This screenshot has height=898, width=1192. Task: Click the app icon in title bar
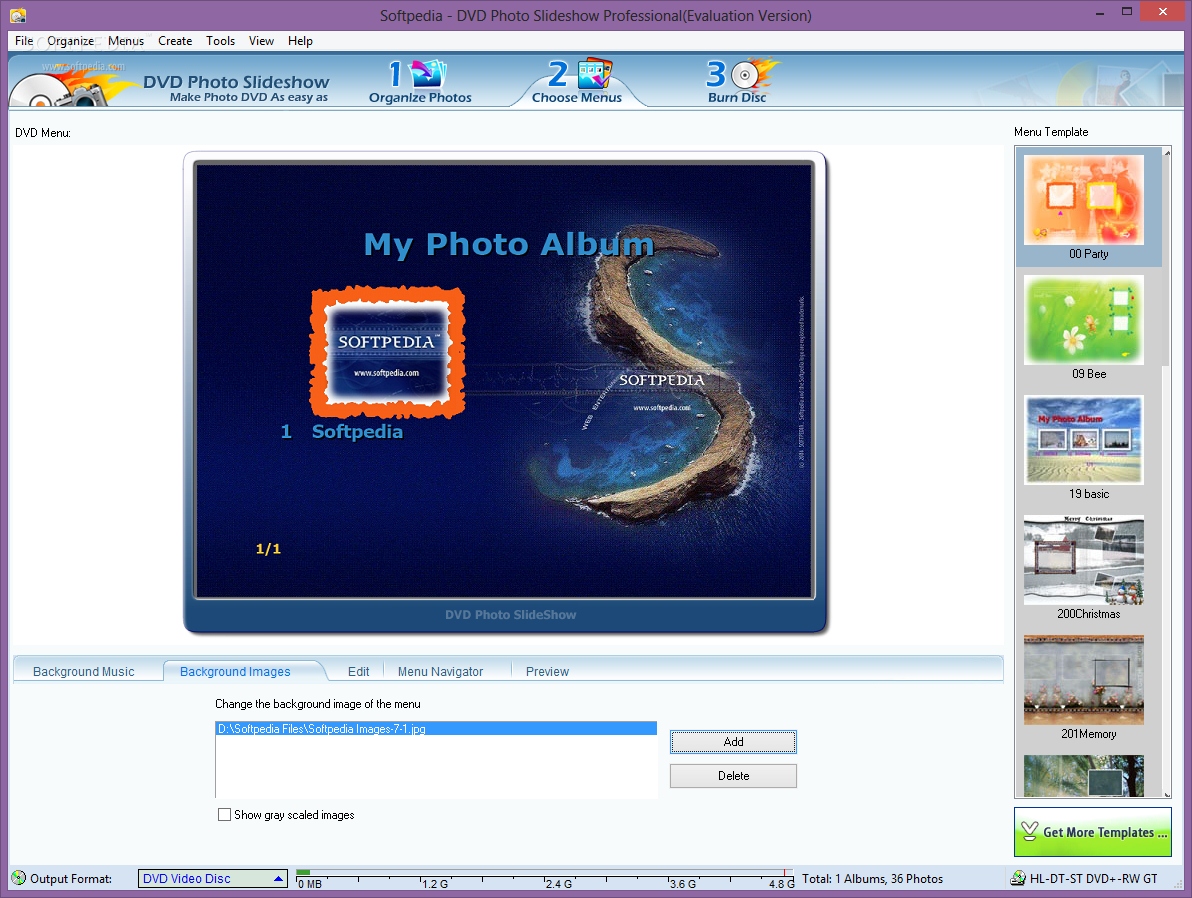(x=18, y=14)
